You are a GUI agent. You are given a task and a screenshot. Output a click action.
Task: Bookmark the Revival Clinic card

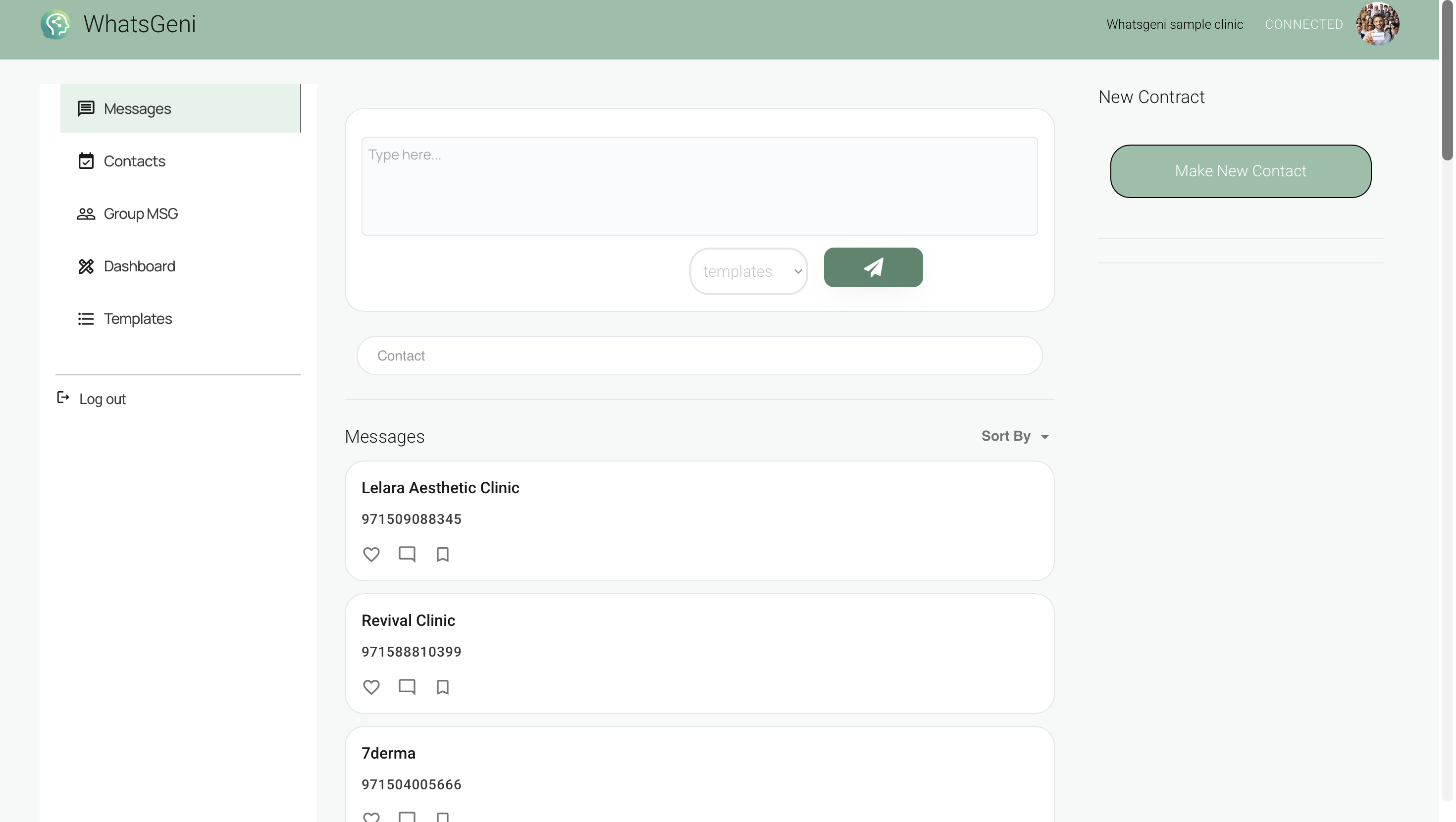[x=443, y=687]
